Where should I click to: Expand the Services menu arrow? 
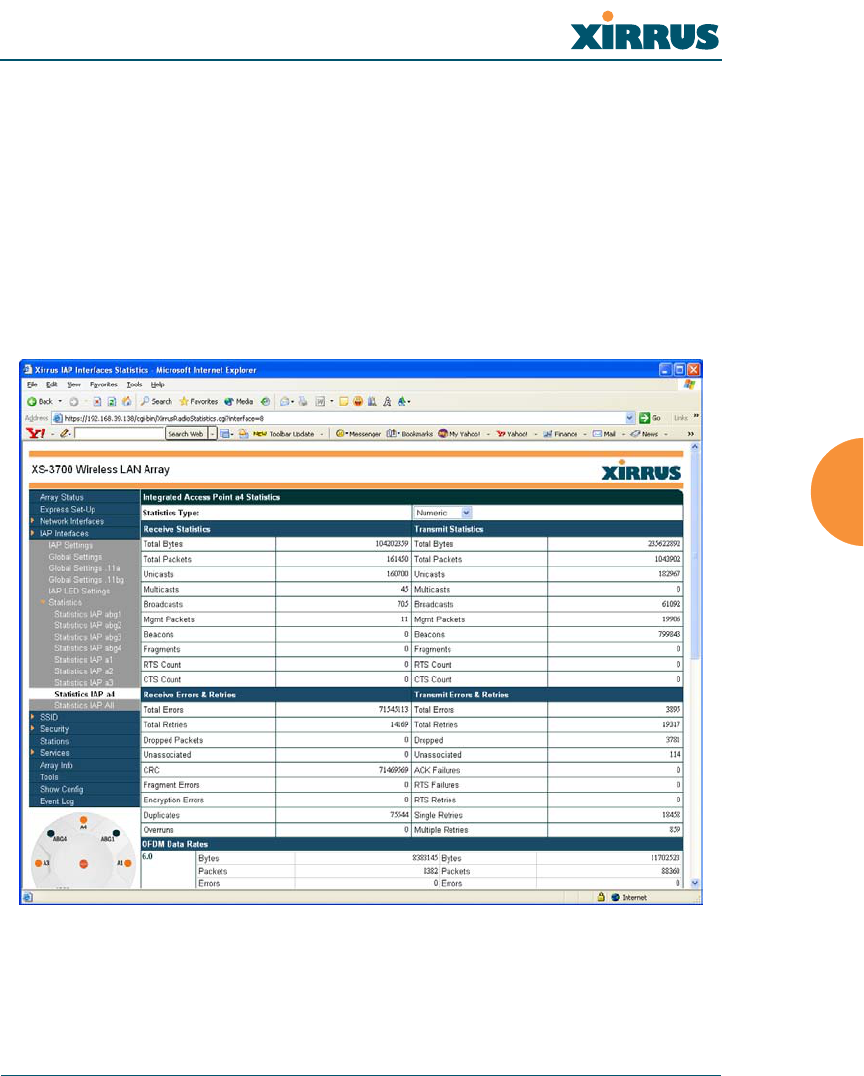[32, 752]
